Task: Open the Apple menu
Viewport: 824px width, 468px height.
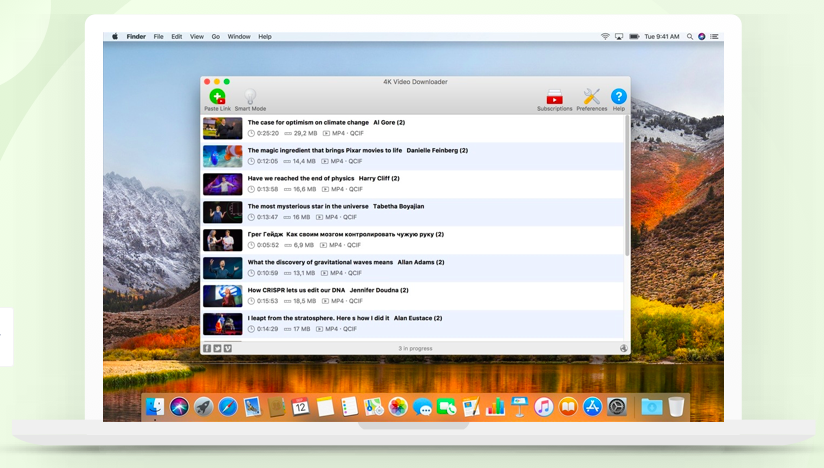Action: [115, 37]
